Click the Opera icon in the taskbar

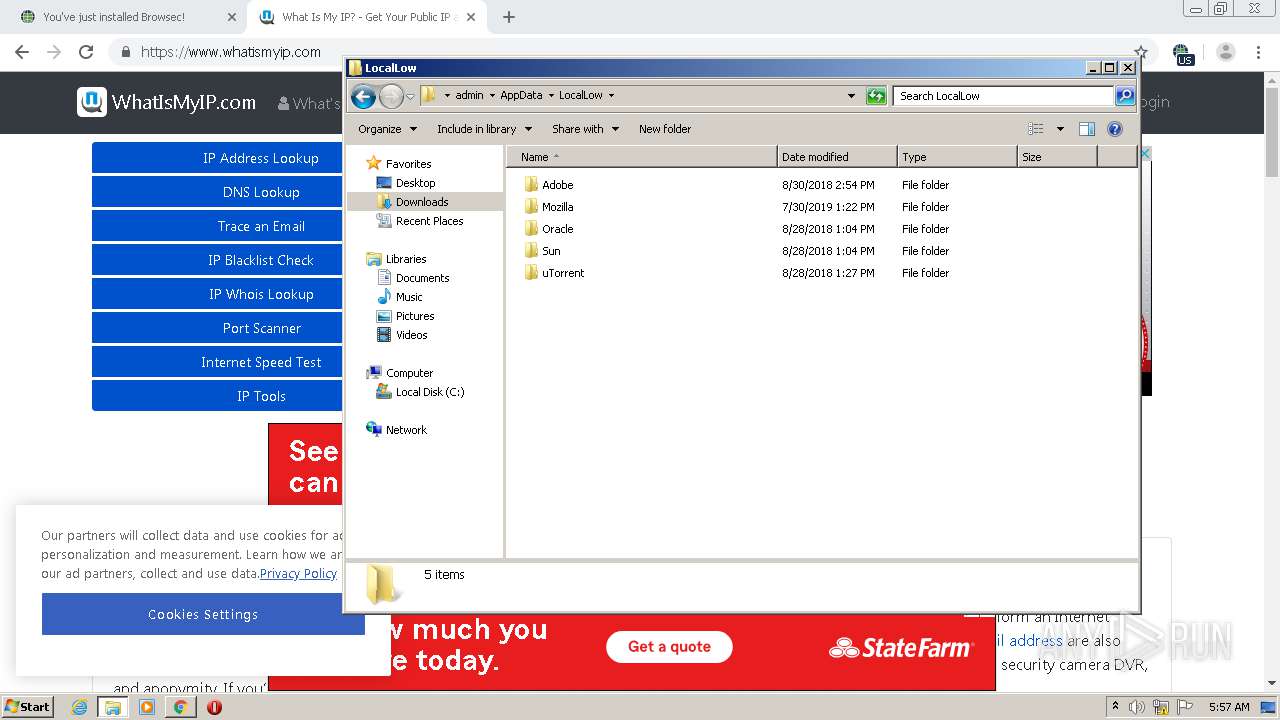214,707
